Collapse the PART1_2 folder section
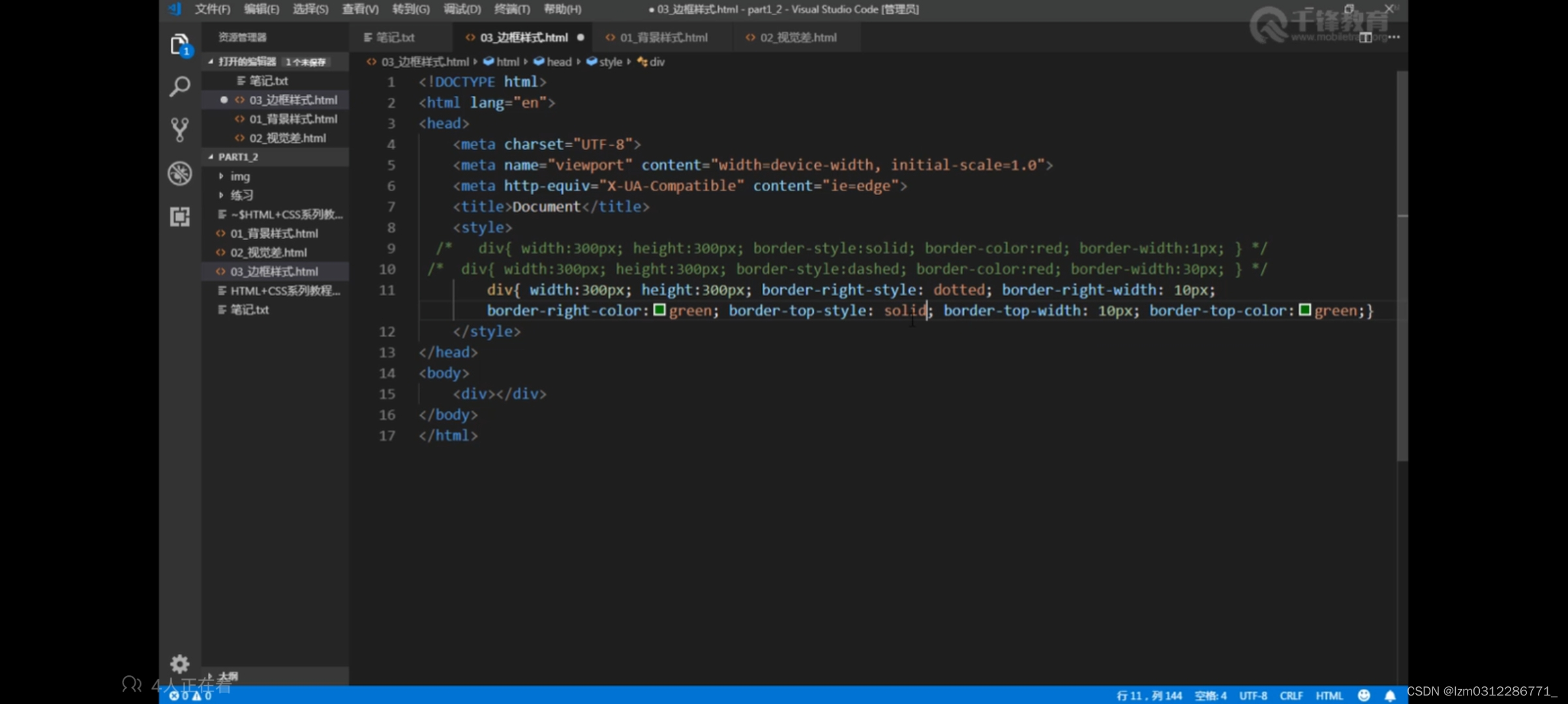 210,157
